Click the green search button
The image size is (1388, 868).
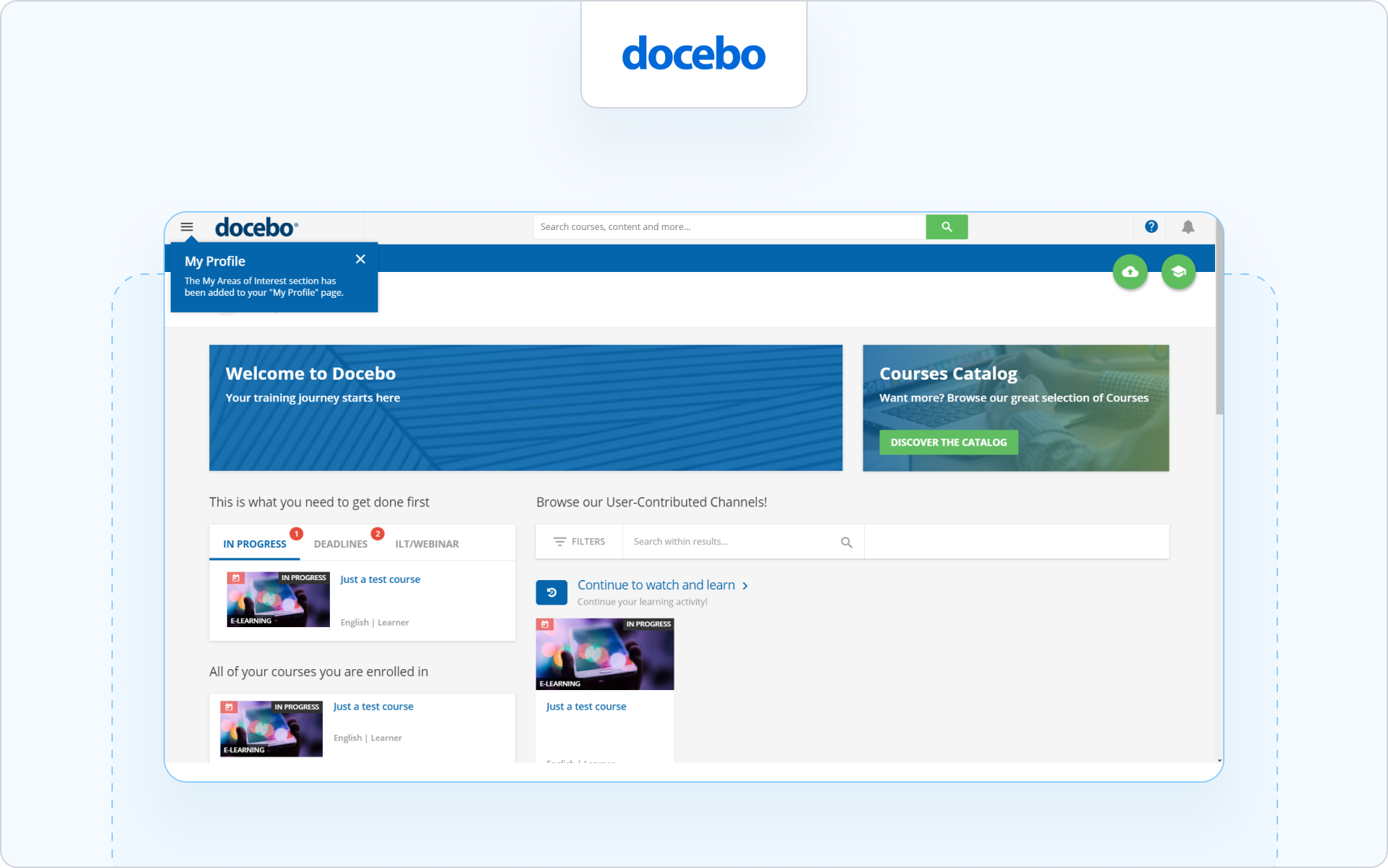coord(947,226)
